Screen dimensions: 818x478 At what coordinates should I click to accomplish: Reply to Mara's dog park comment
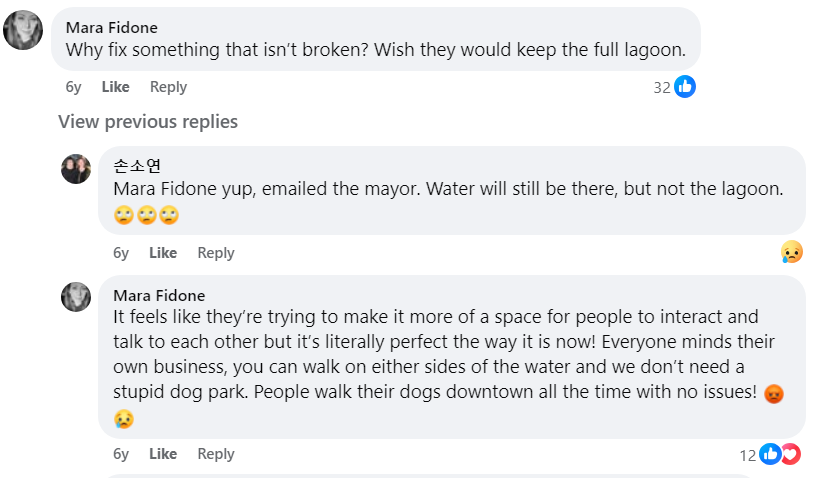pos(215,454)
